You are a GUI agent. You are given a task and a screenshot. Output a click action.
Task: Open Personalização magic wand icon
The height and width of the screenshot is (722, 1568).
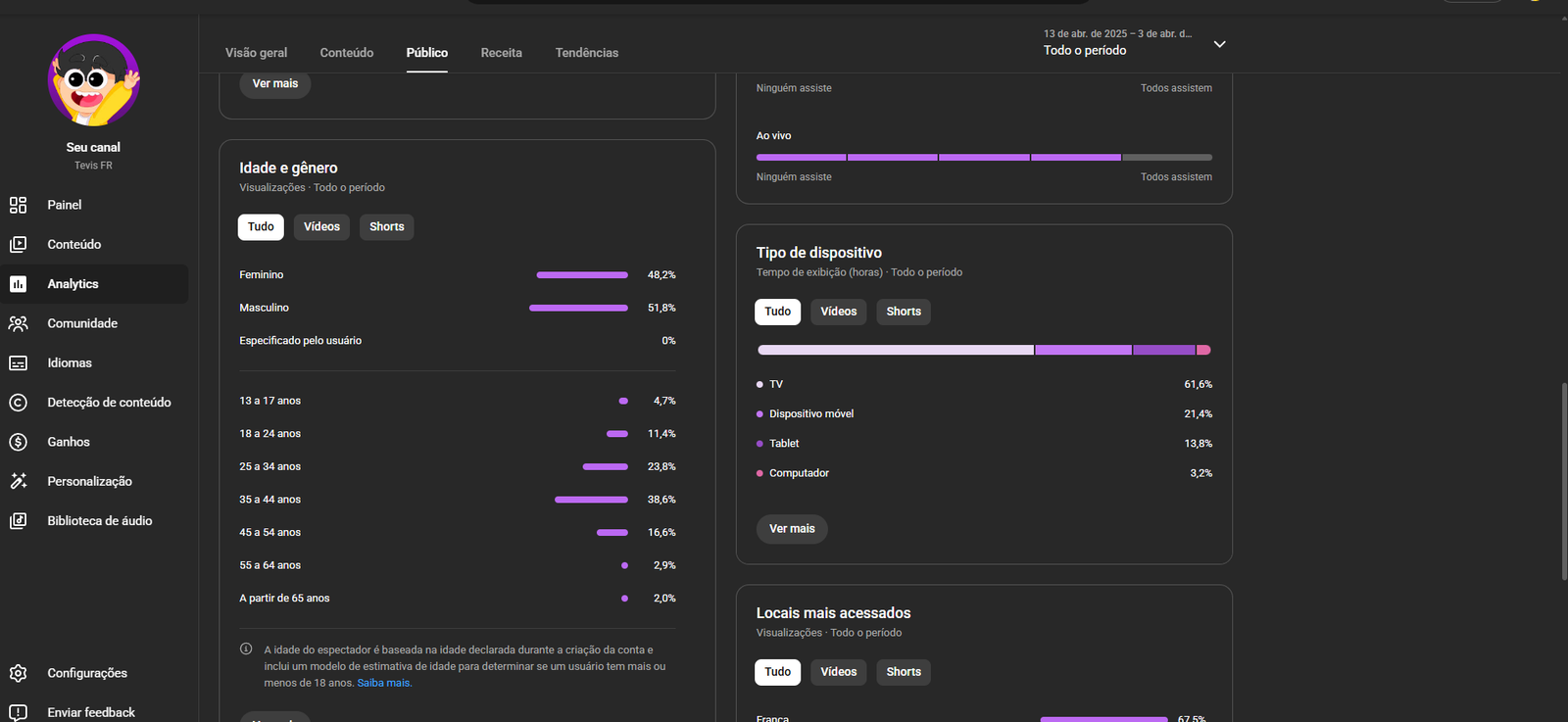pyautogui.click(x=18, y=481)
